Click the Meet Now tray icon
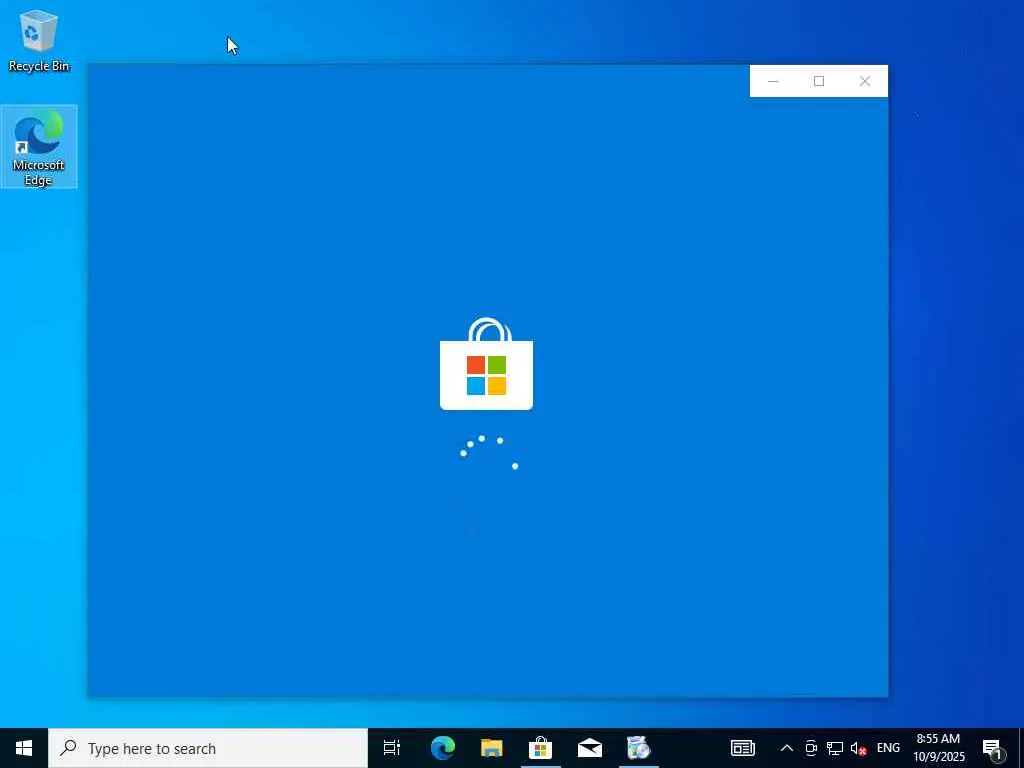The height and width of the screenshot is (768, 1024). (811, 748)
